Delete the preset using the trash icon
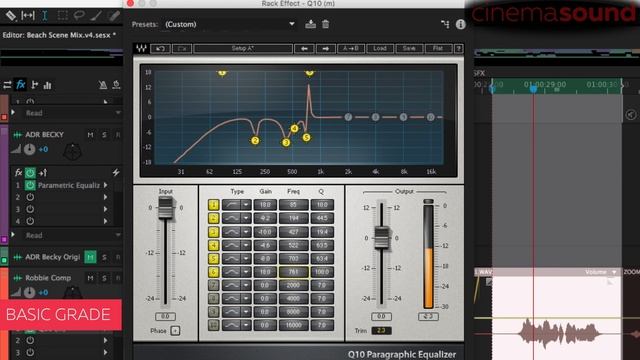The height and width of the screenshot is (360, 640). (x=325, y=24)
